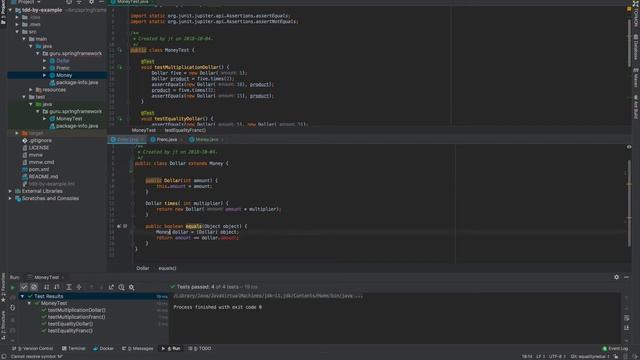Click Git branch widget in status bar

[x=590, y=357]
